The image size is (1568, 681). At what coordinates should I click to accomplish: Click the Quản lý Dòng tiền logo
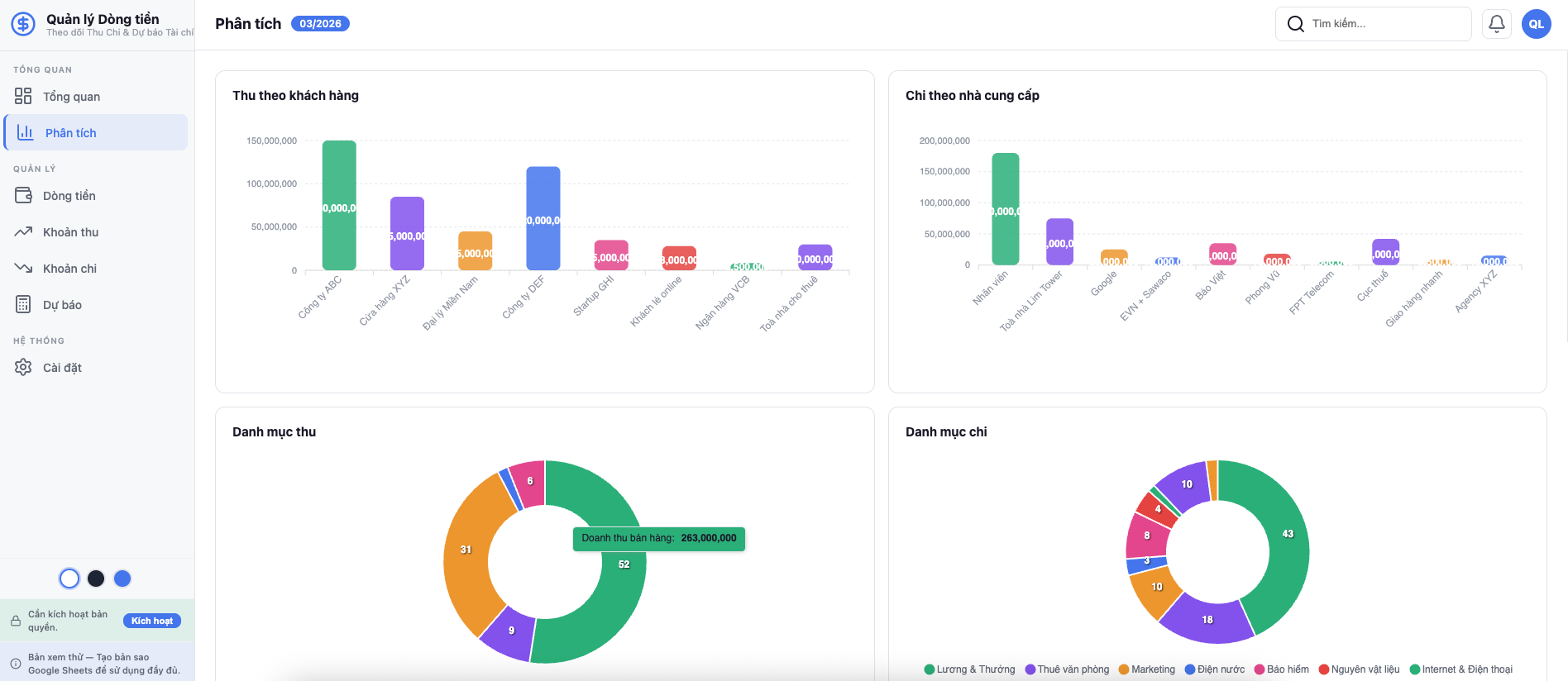[23, 24]
